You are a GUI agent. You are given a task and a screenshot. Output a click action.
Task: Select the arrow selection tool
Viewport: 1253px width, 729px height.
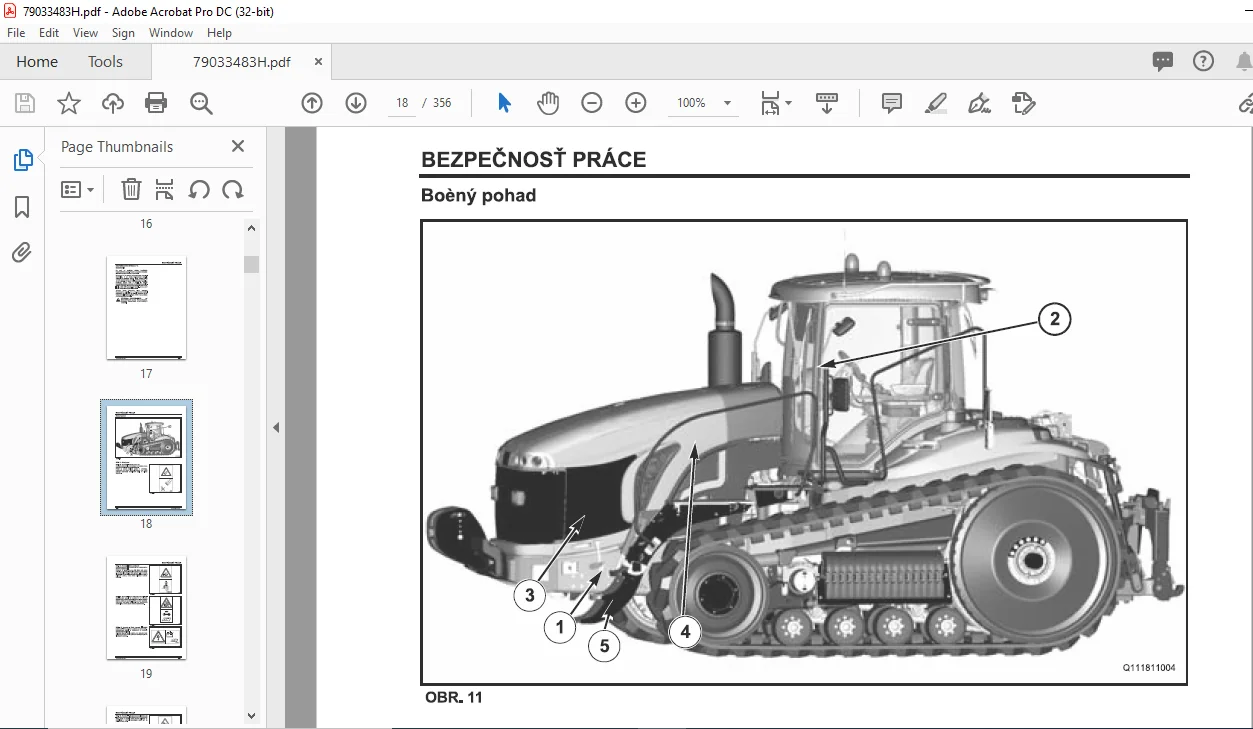click(x=504, y=103)
